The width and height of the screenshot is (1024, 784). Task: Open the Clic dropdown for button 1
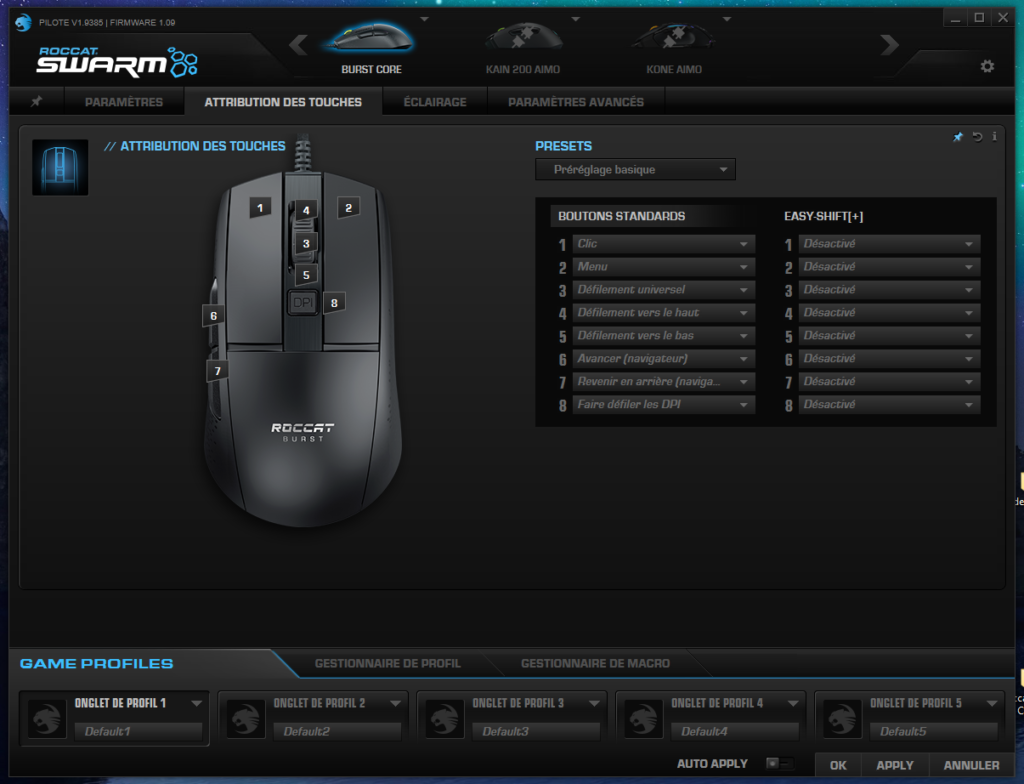pos(664,244)
